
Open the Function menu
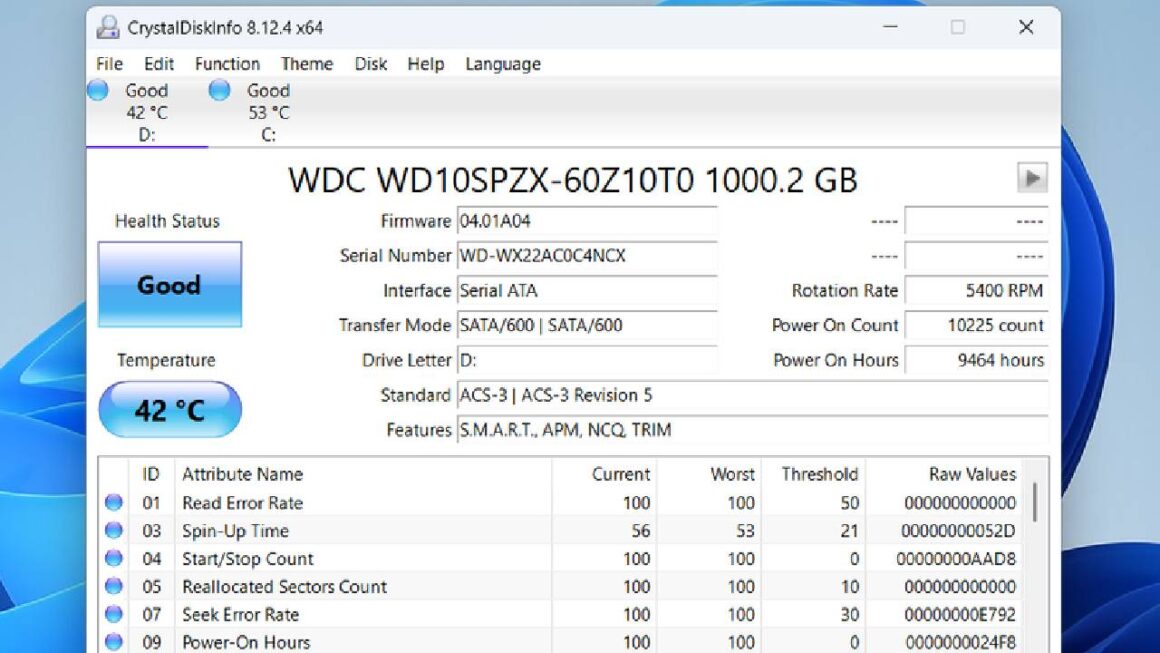pyautogui.click(x=227, y=64)
